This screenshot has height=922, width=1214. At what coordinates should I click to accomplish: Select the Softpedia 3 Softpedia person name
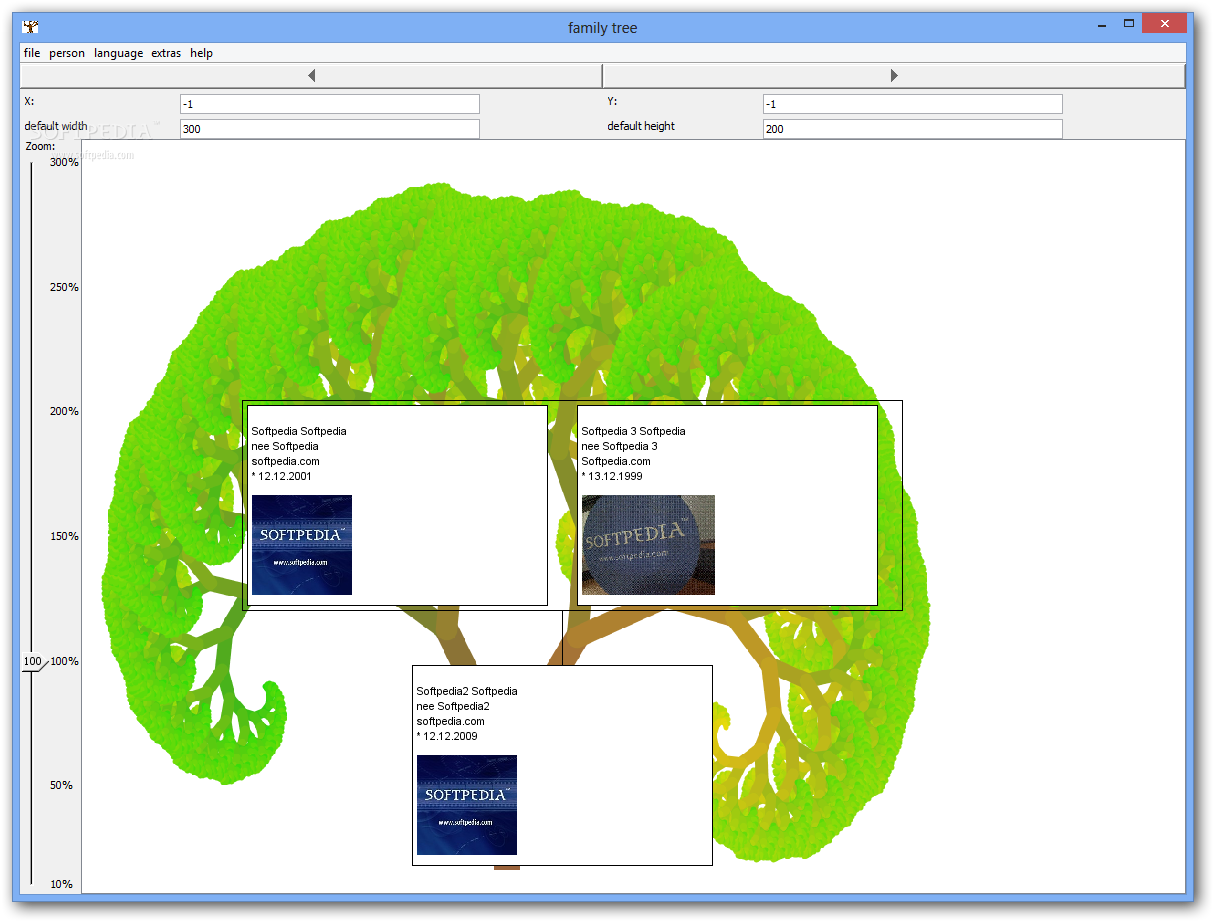[x=633, y=431]
